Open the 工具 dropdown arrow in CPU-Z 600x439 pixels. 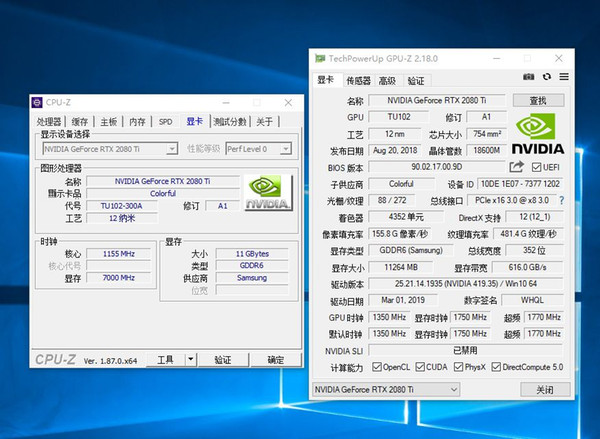(x=191, y=359)
